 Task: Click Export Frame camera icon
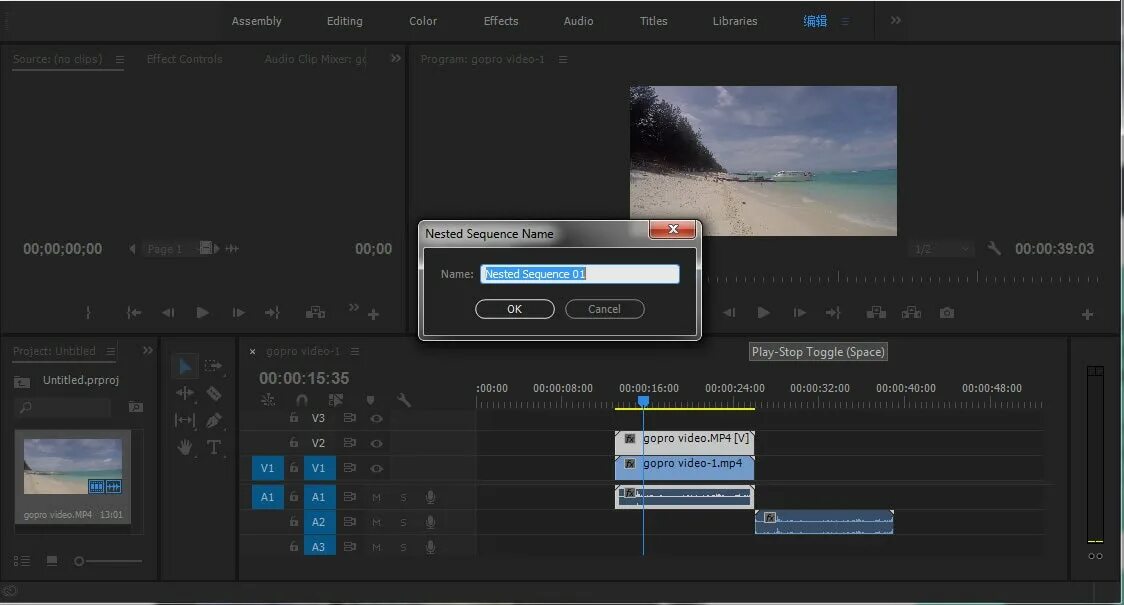pos(947,313)
